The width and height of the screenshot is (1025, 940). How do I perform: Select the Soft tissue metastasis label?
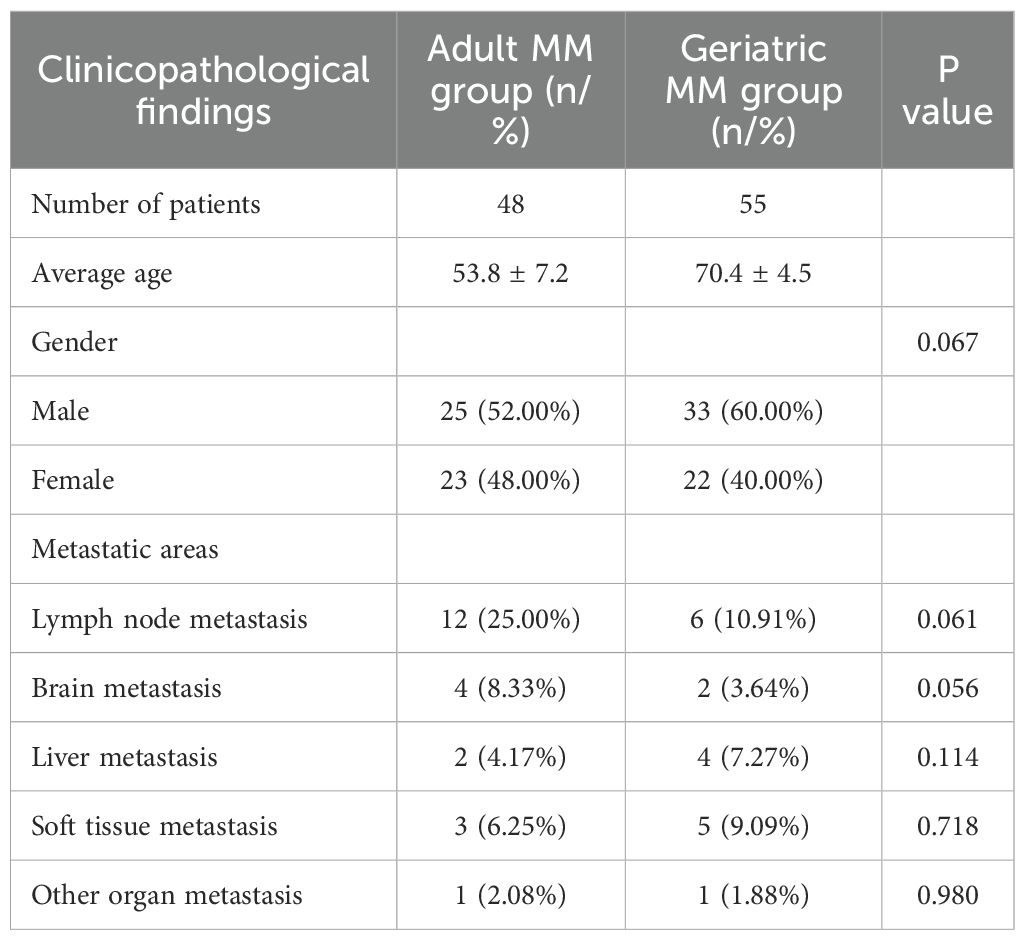pos(154,826)
